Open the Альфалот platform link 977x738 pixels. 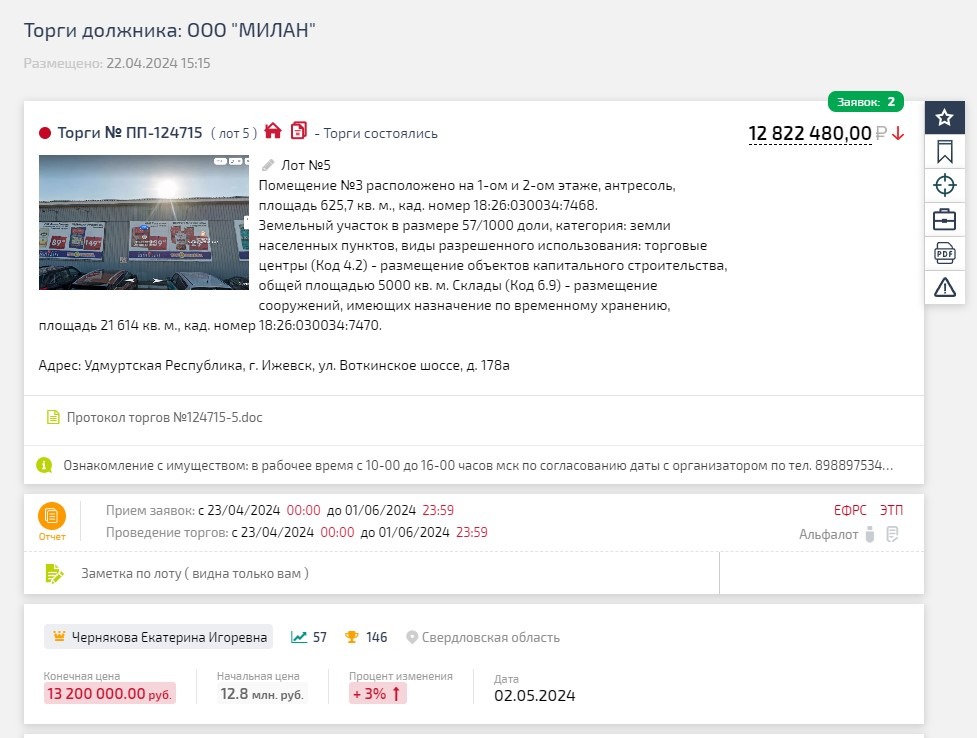coord(828,534)
